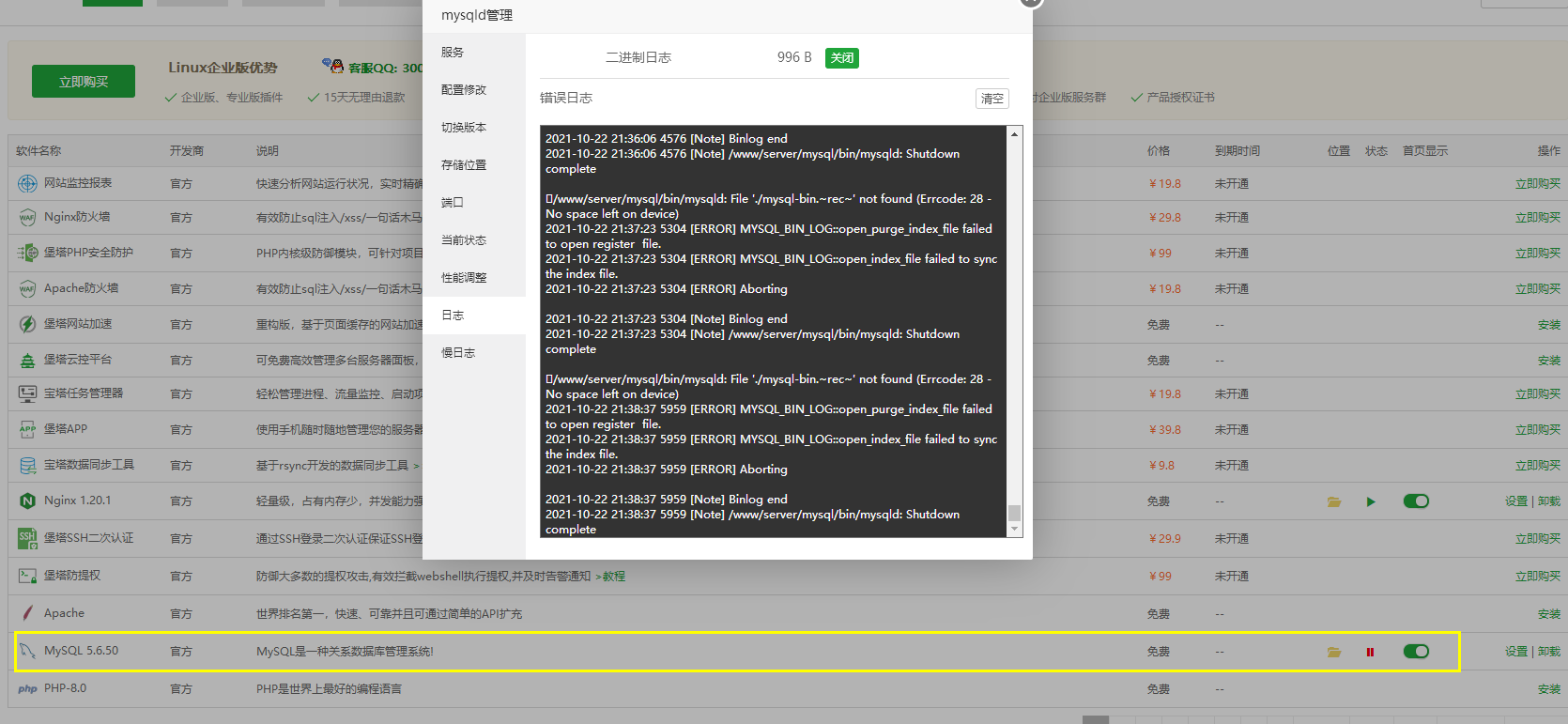
Task: Click the MySQL stopped status pause icon
Action: [1370, 652]
